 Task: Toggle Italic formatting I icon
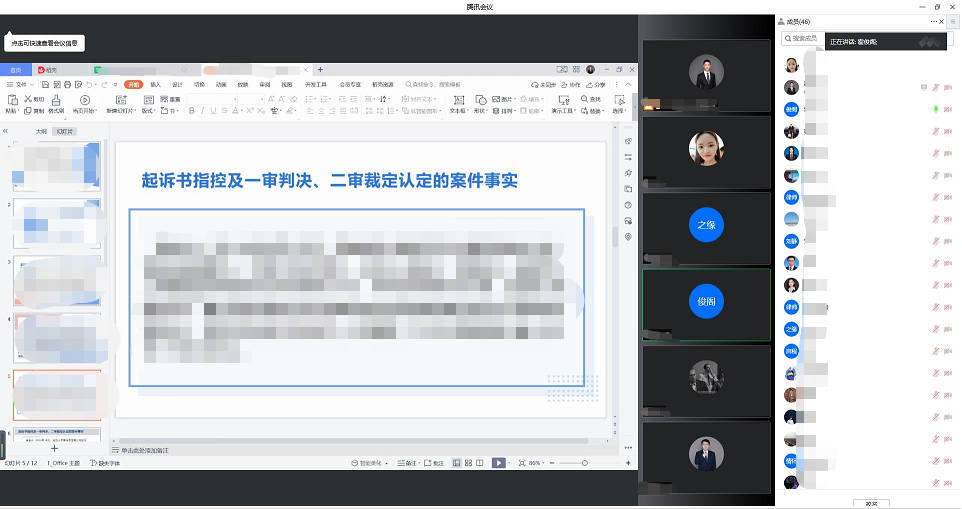coord(202,111)
